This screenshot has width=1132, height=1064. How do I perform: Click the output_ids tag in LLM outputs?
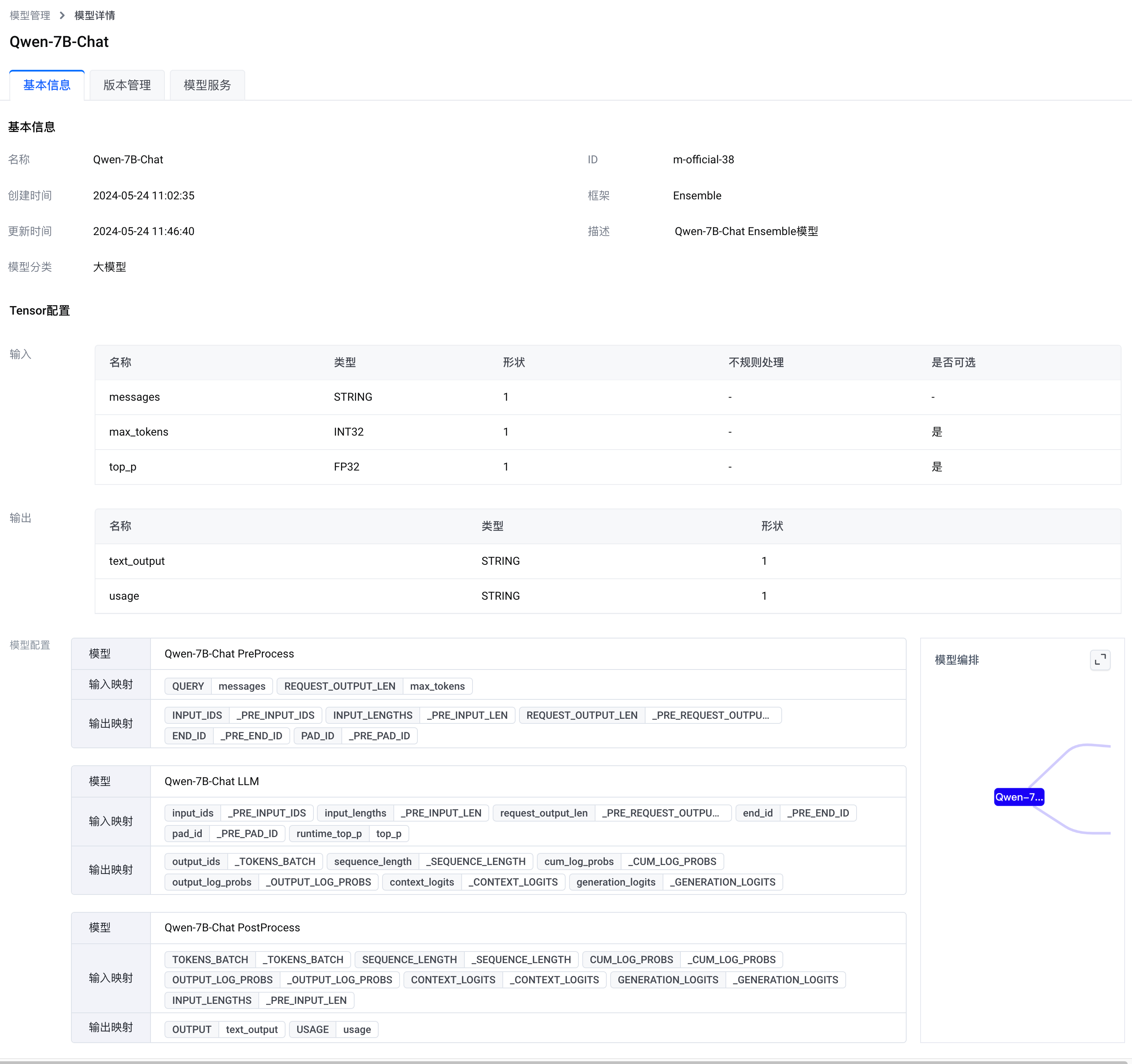pyautogui.click(x=196, y=862)
